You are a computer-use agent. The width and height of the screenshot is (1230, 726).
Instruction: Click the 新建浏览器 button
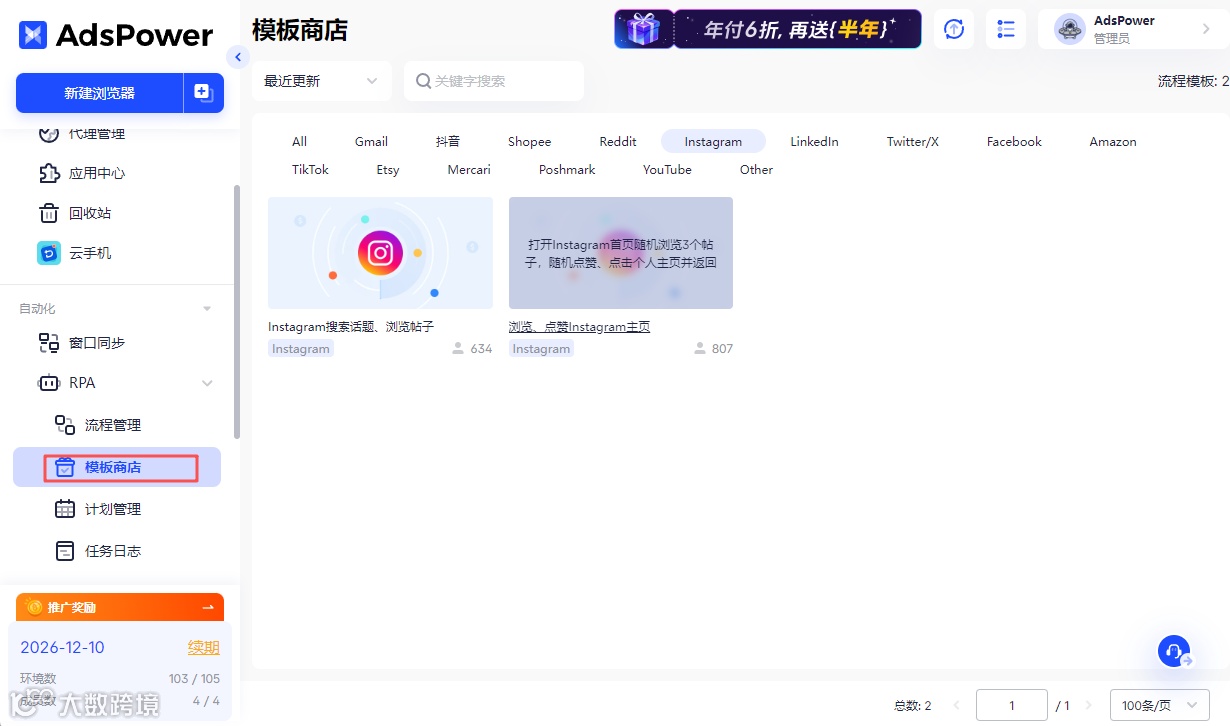click(x=99, y=93)
